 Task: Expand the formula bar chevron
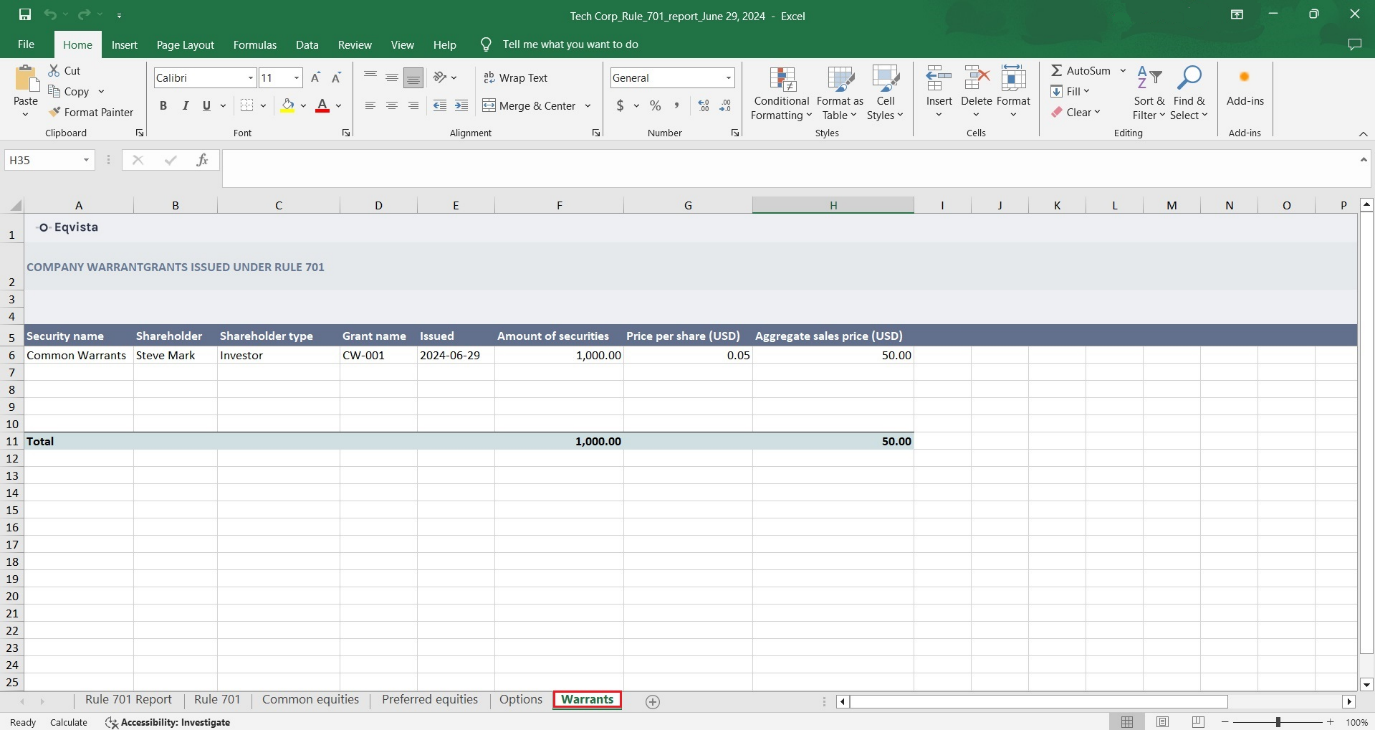point(1364,159)
